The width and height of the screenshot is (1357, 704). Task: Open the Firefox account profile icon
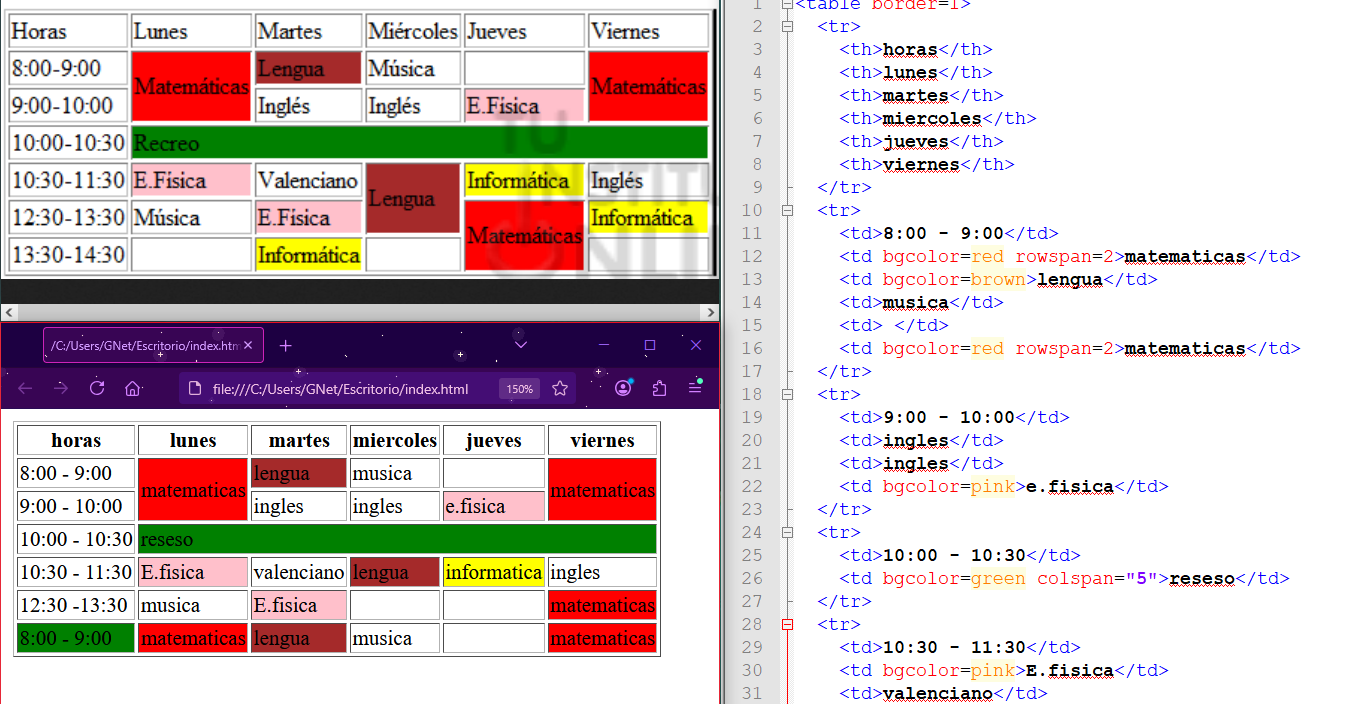point(623,388)
